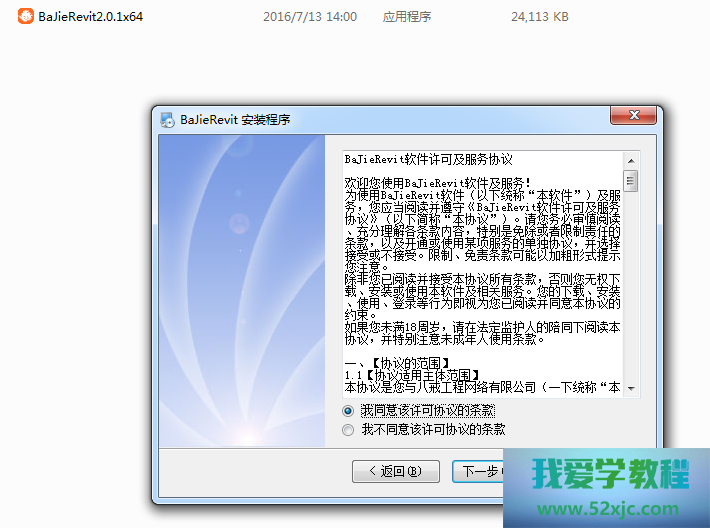Click the "BaJieRevit 安装程序" title bar text
This screenshot has width=710, height=528.
coord(235,120)
